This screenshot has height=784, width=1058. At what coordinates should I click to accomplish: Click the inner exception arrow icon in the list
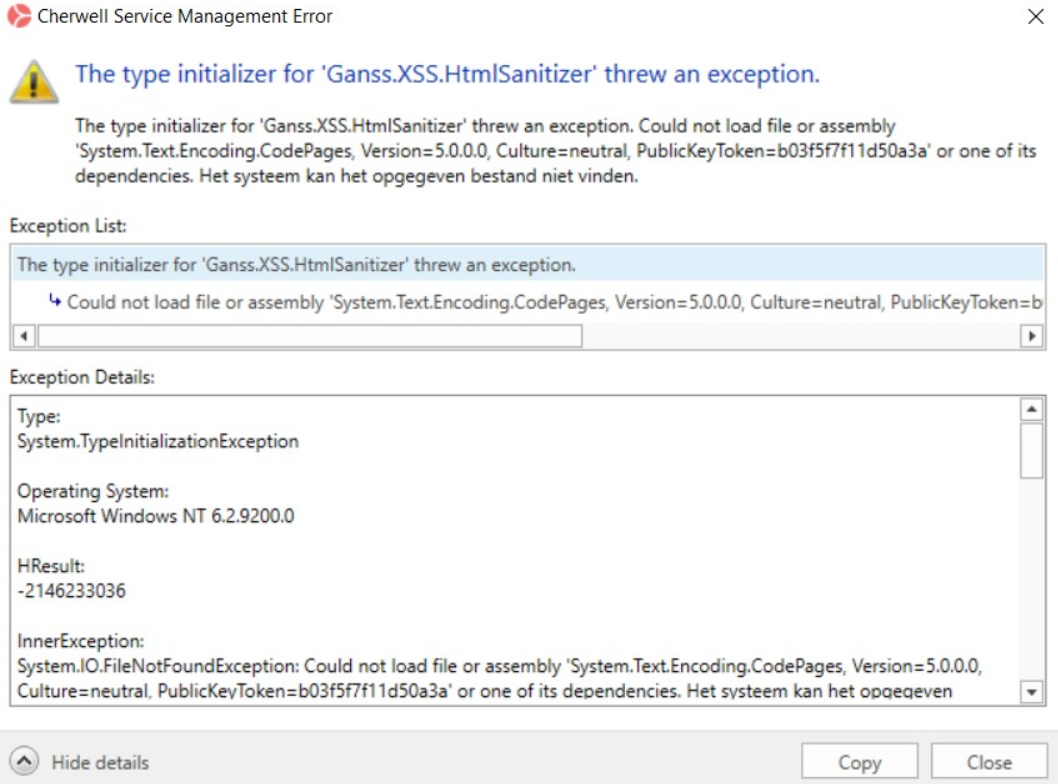click(55, 300)
